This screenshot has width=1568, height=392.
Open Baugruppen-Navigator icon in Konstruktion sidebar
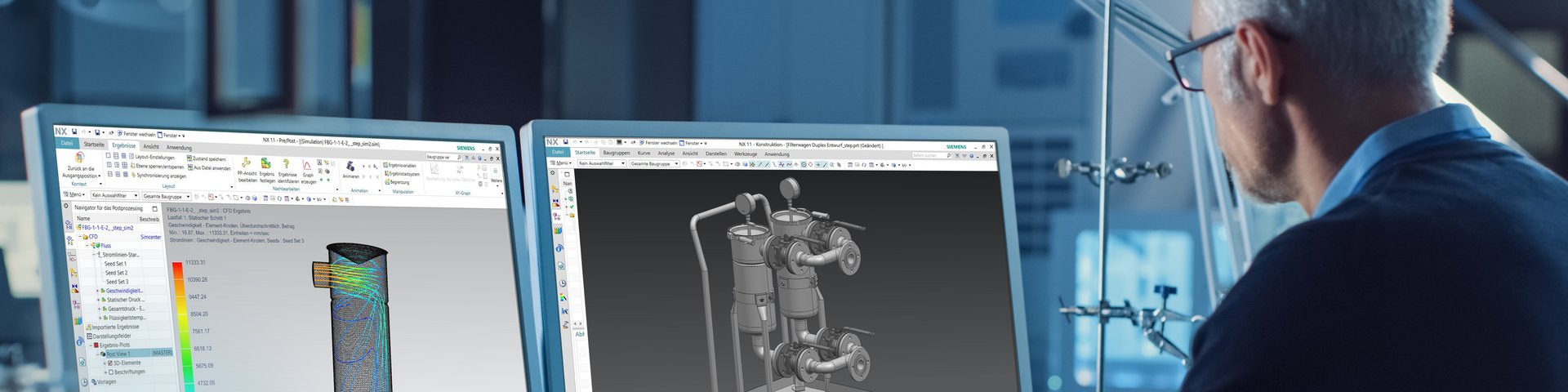(x=555, y=188)
